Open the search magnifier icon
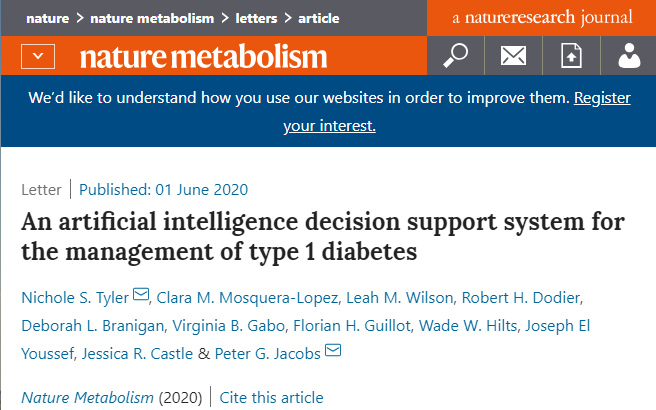The height and width of the screenshot is (410, 656). click(x=456, y=56)
